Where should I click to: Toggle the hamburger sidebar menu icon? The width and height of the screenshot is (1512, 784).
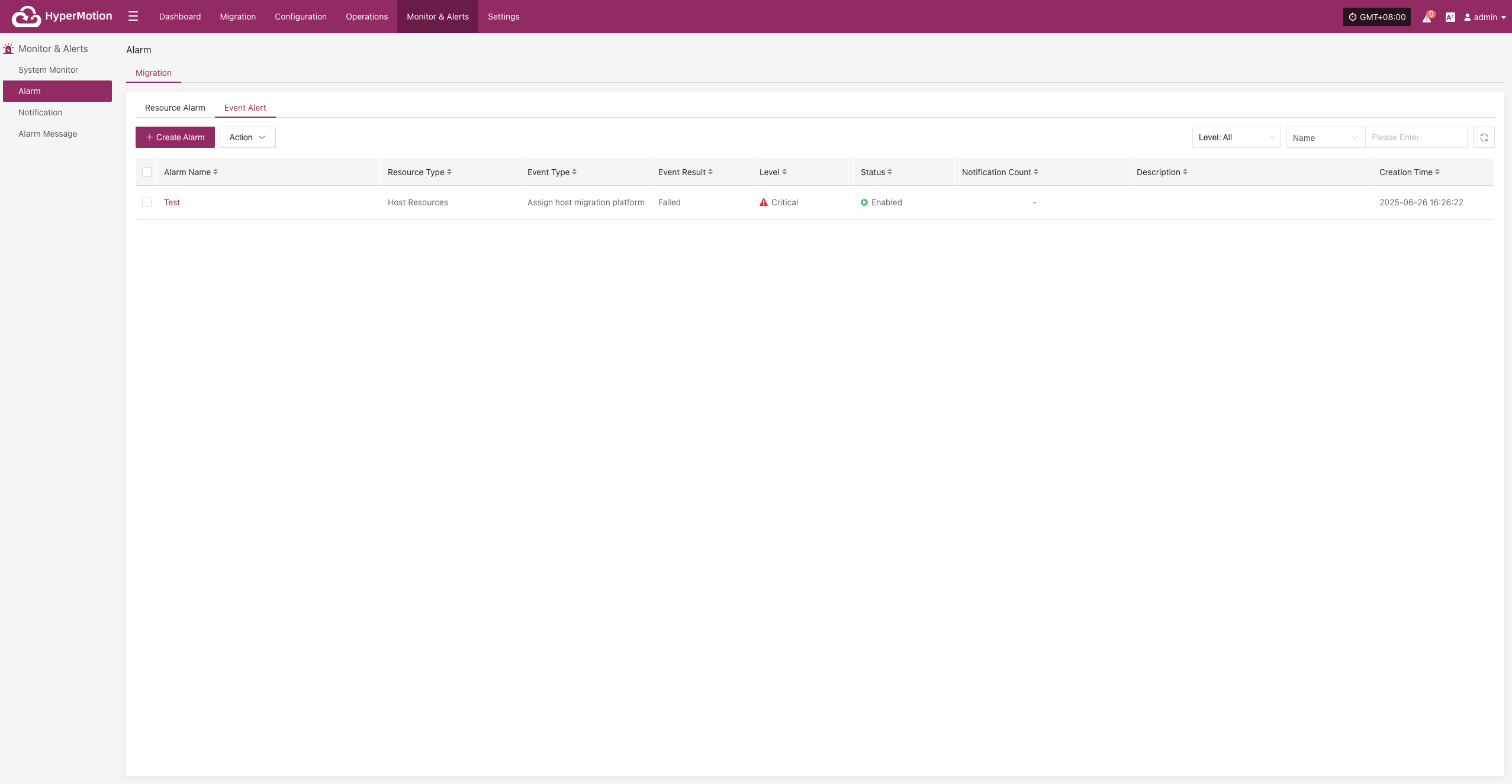[x=133, y=17]
